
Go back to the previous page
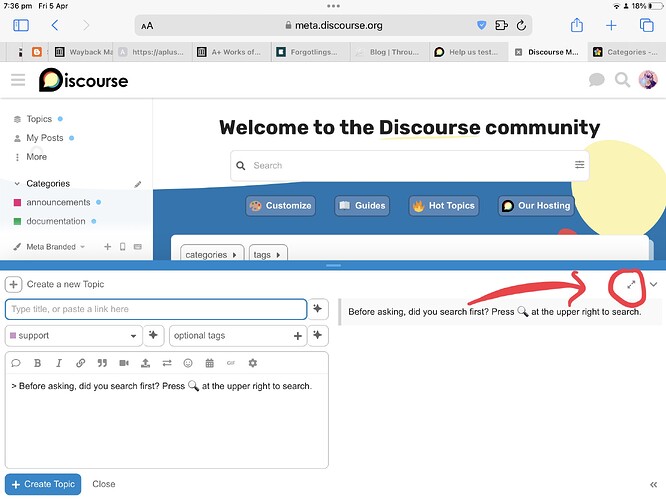[55, 25]
